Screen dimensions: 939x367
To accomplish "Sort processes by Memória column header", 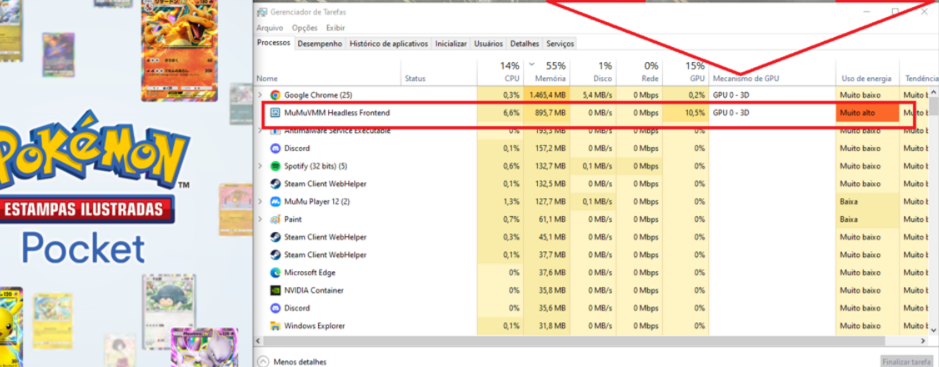I will click(547, 72).
